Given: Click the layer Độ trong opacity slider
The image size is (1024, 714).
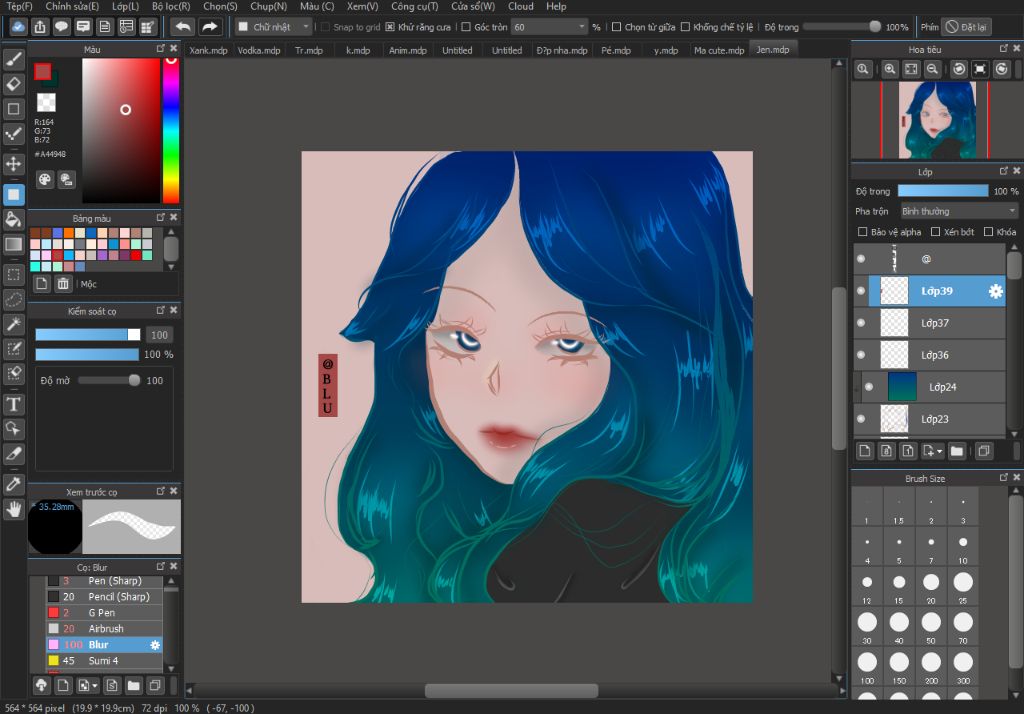Looking at the screenshot, I should 943,191.
